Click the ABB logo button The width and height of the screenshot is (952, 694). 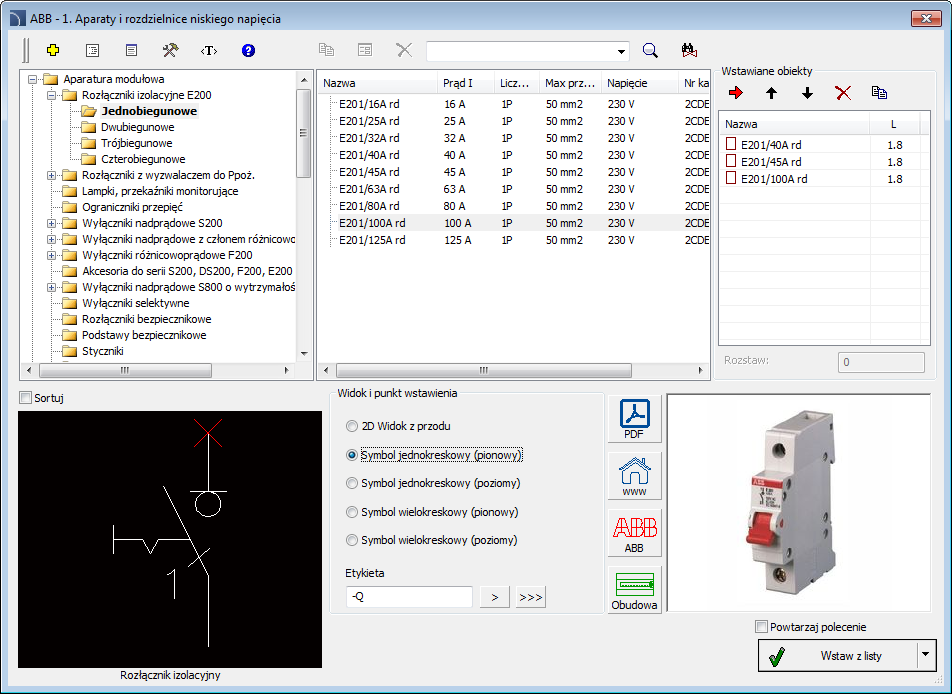[x=634, y=533]
